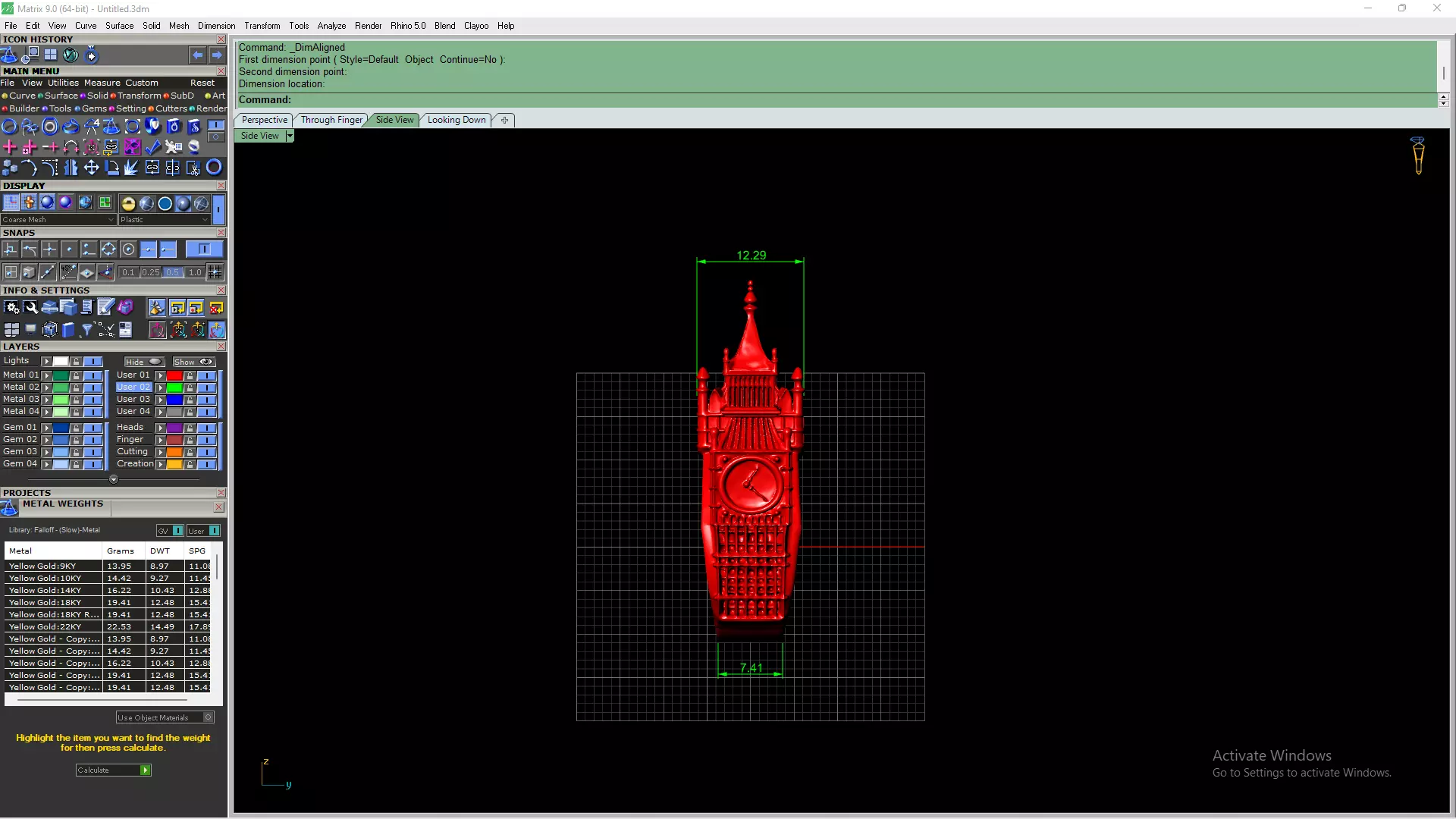Click the monitor screen icon in Info & Settings
Viewport: 1456px width, 819px height.
tap(30, 329)
